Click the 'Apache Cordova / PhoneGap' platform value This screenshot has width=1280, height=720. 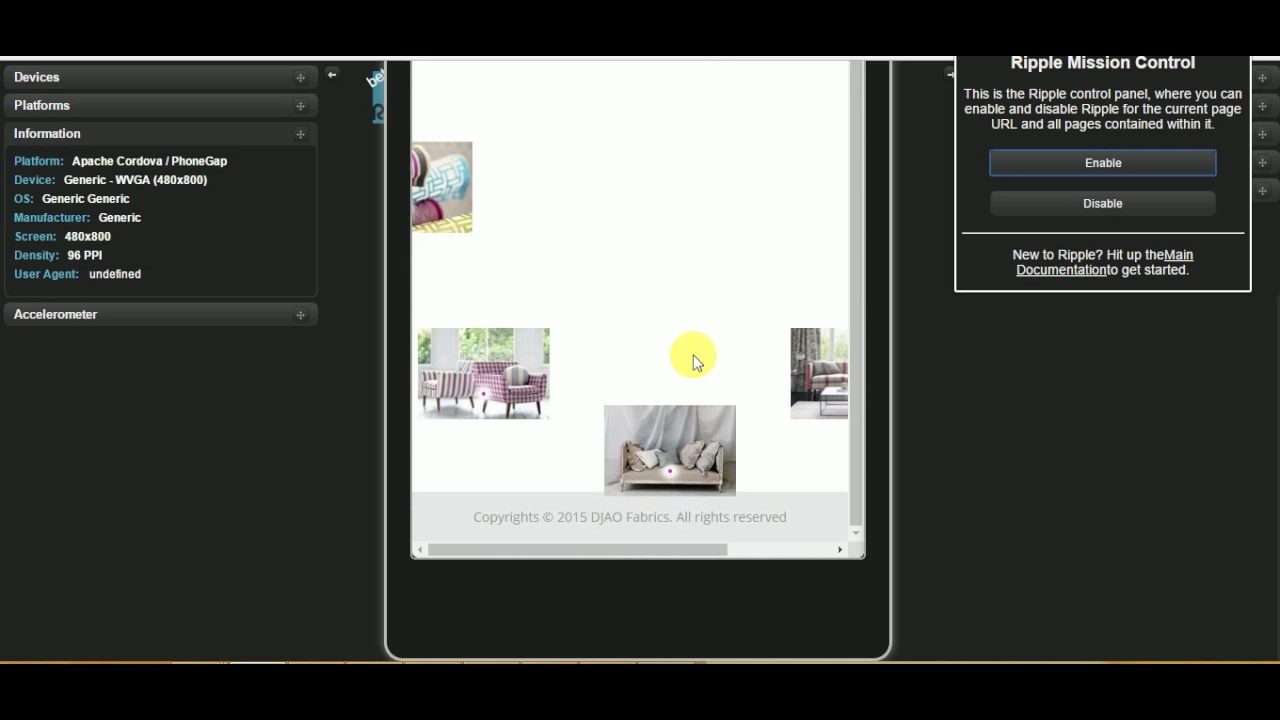(x=149, y=161)
